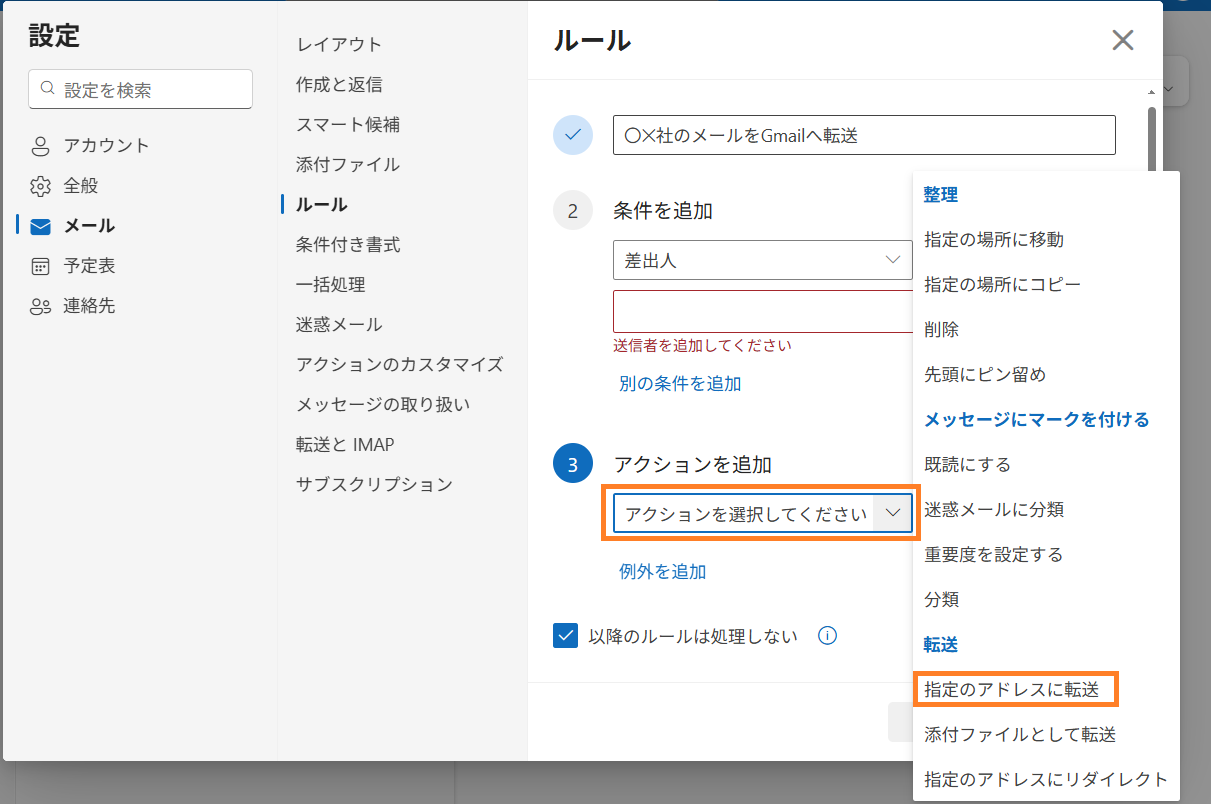Click 例外を追加 link
Screen dimensions: 1211x804
point(662,571)
